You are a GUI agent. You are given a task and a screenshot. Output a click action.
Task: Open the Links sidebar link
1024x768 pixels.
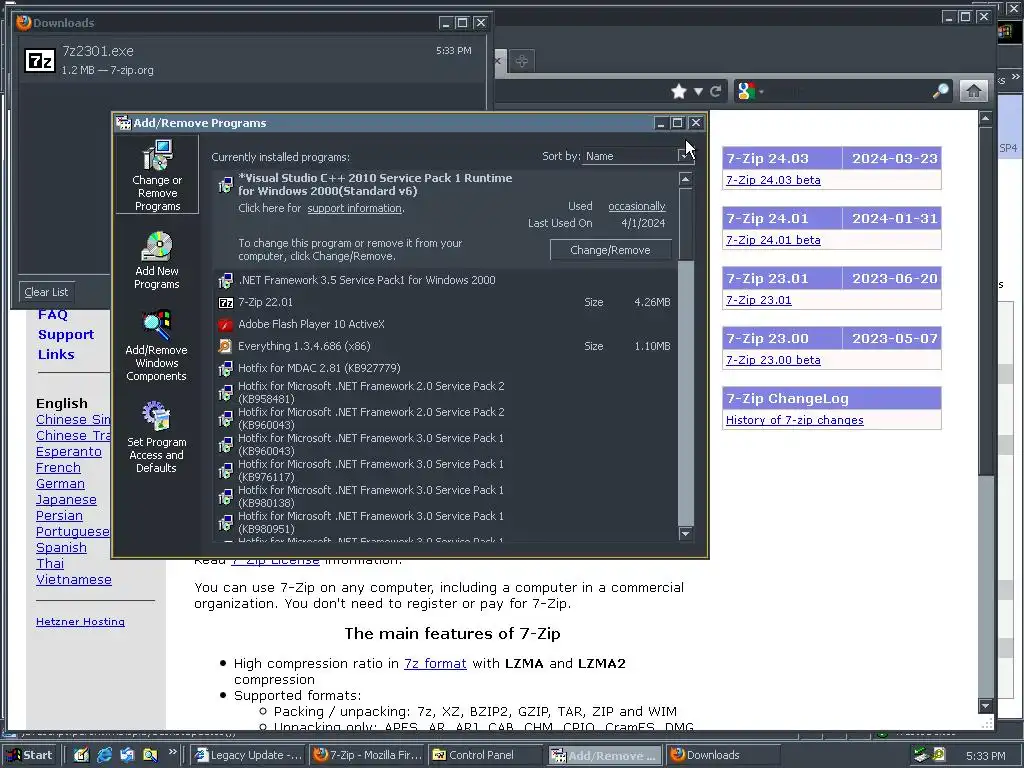click(56, 355)
